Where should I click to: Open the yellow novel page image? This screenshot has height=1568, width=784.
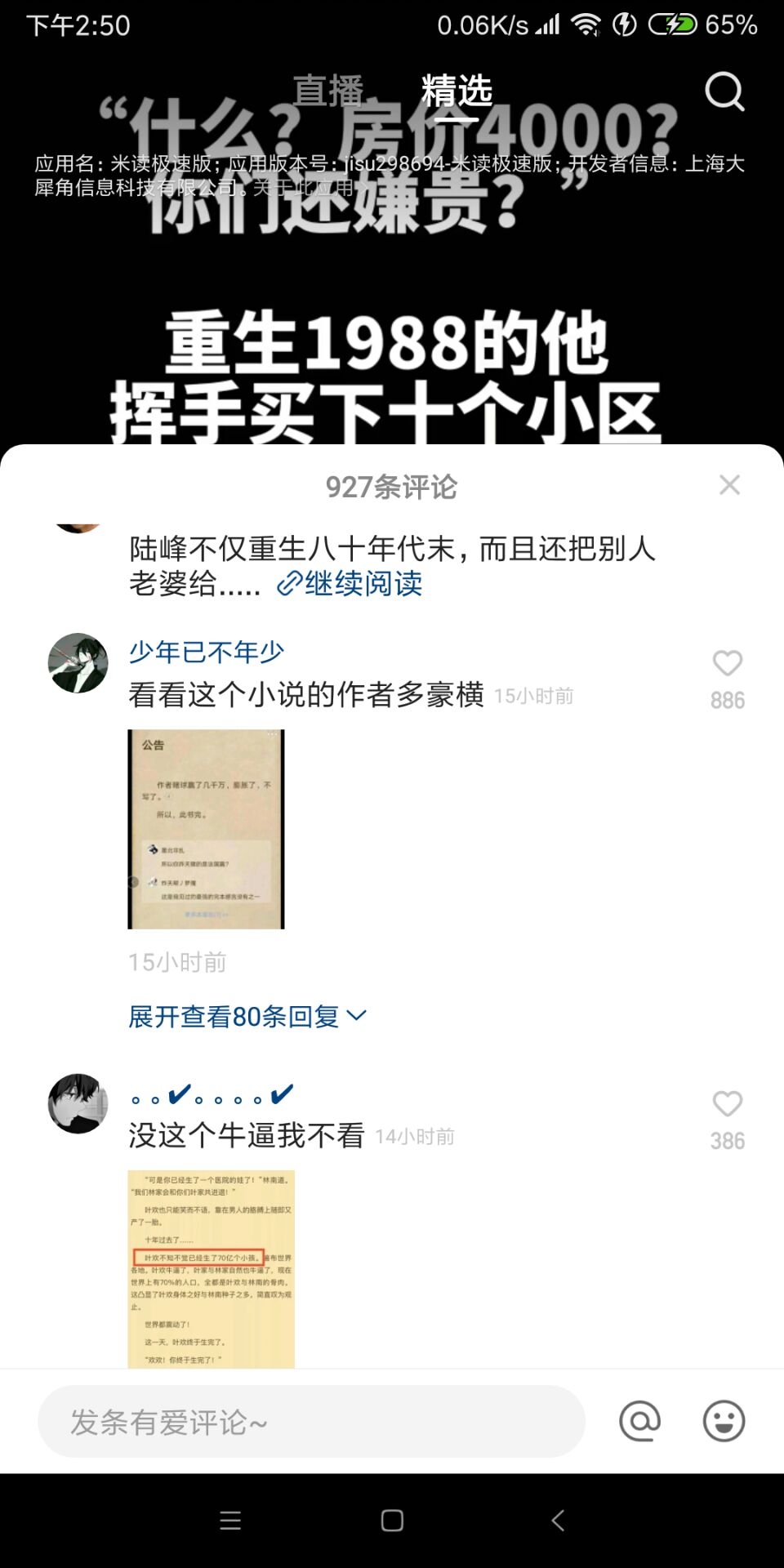pyautogui.click(x=211, y=1269)
